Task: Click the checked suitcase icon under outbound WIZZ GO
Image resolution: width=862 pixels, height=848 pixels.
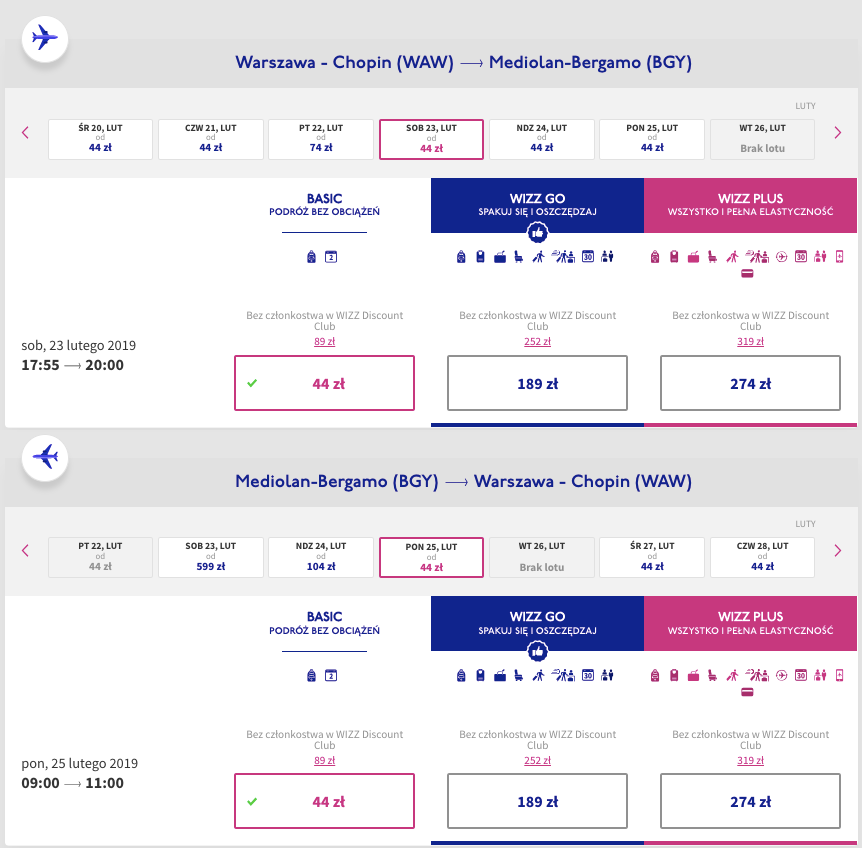Action: point(500,257)
